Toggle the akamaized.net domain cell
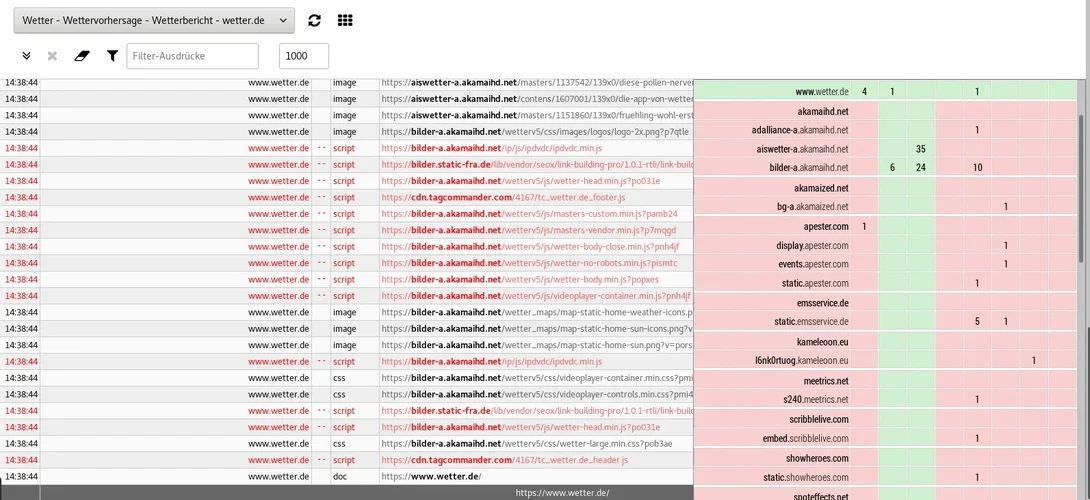Viewport: 1090px width, 500px height. coord(772,188)
